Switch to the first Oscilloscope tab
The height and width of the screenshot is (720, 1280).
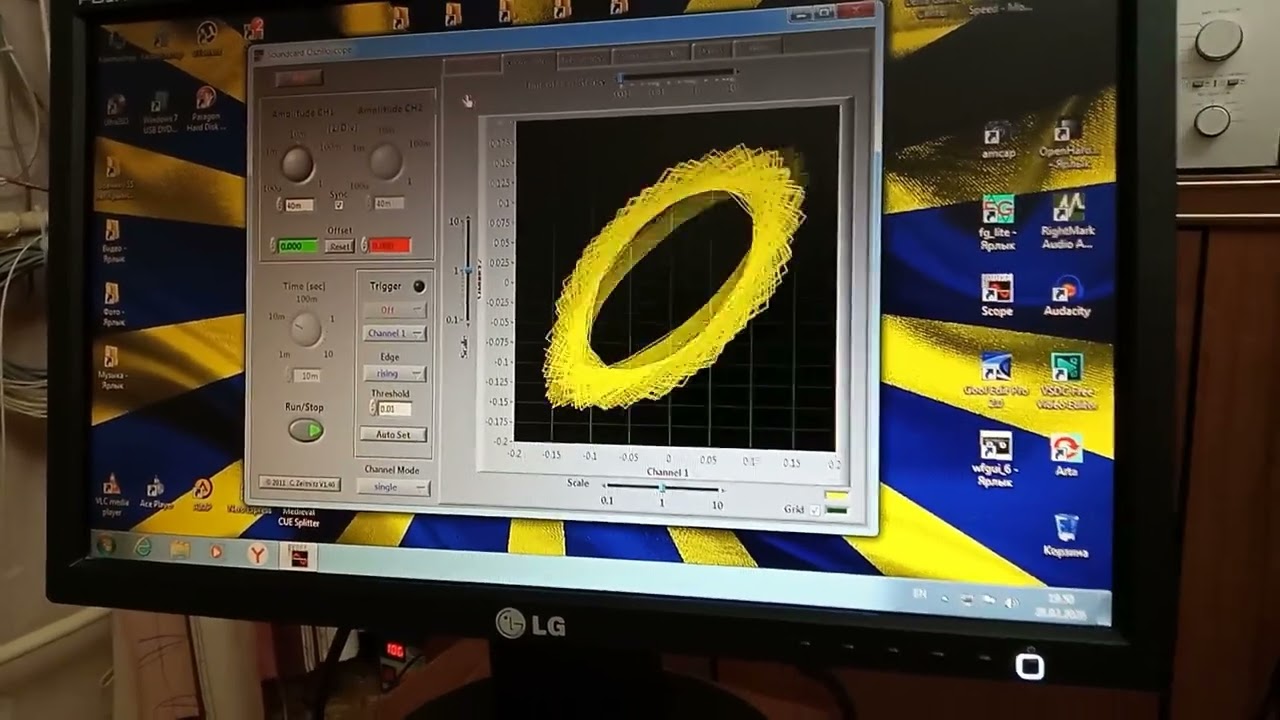472,64
